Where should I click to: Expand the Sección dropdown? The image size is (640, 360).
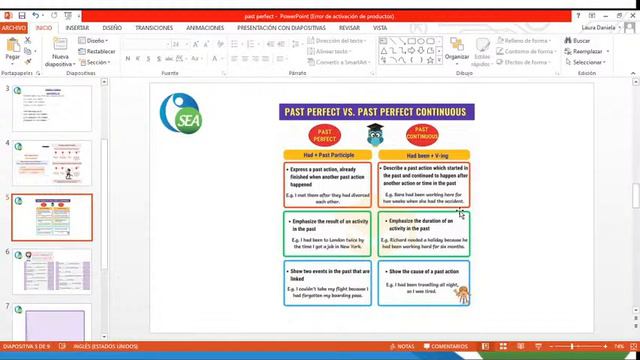tap(96, 62)
